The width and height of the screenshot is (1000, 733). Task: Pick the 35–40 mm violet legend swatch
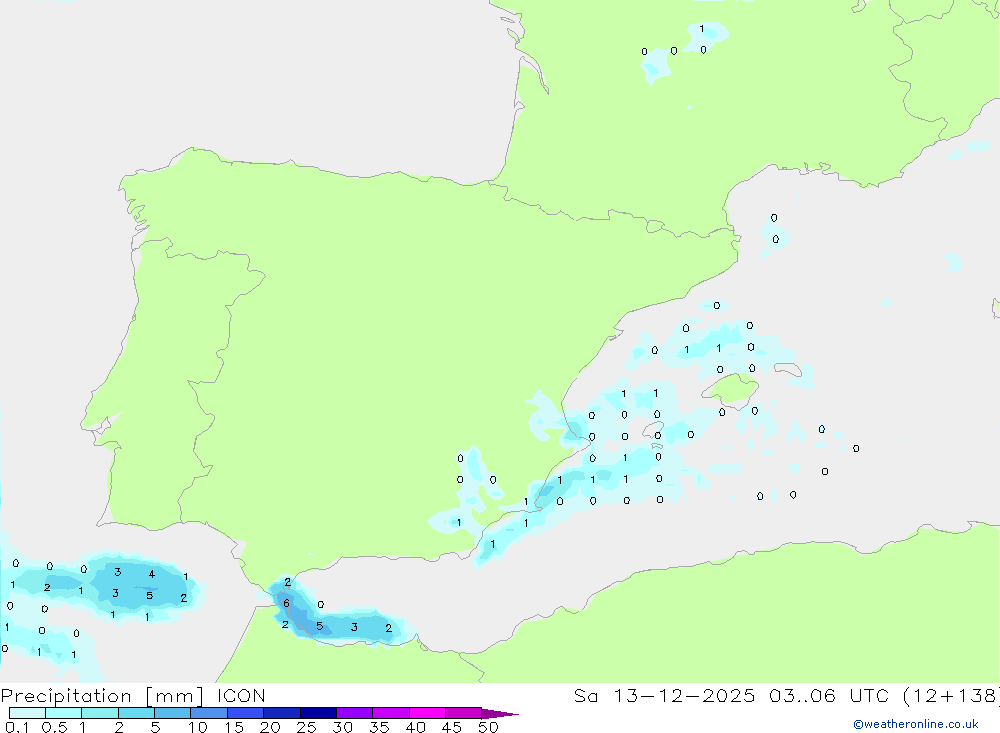[x=390, y=713]
